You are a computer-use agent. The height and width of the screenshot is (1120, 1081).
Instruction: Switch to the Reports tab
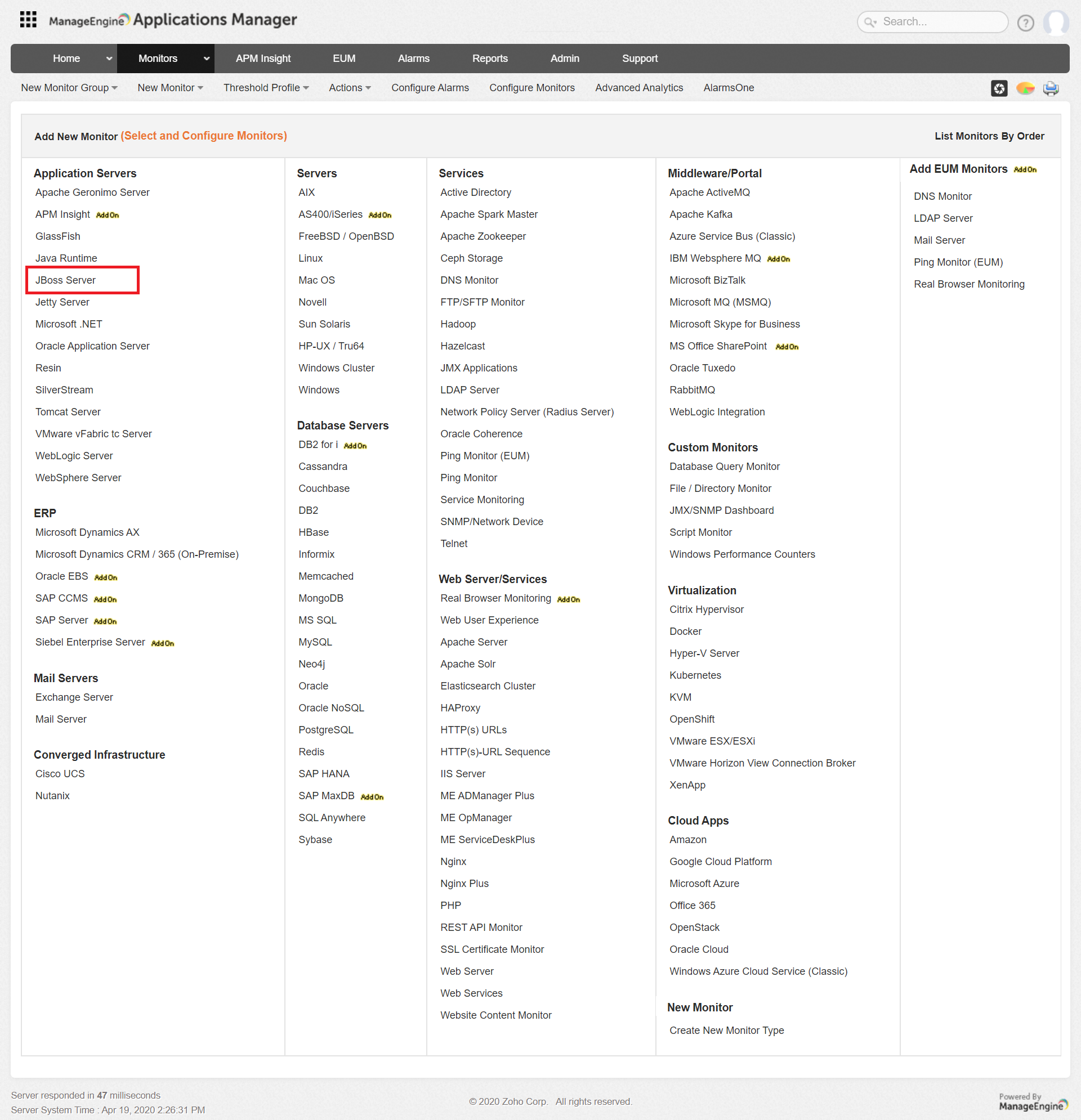coord(490,59)
